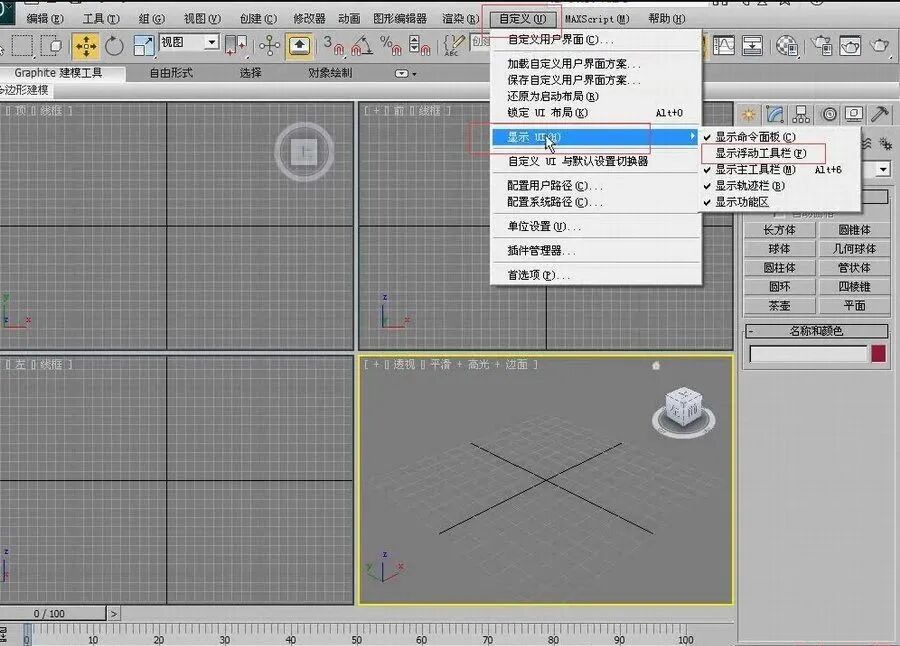Click the ViewCube in perspective viewport
900x646 pixels.
pyautogui.click(x=684, y=408)
